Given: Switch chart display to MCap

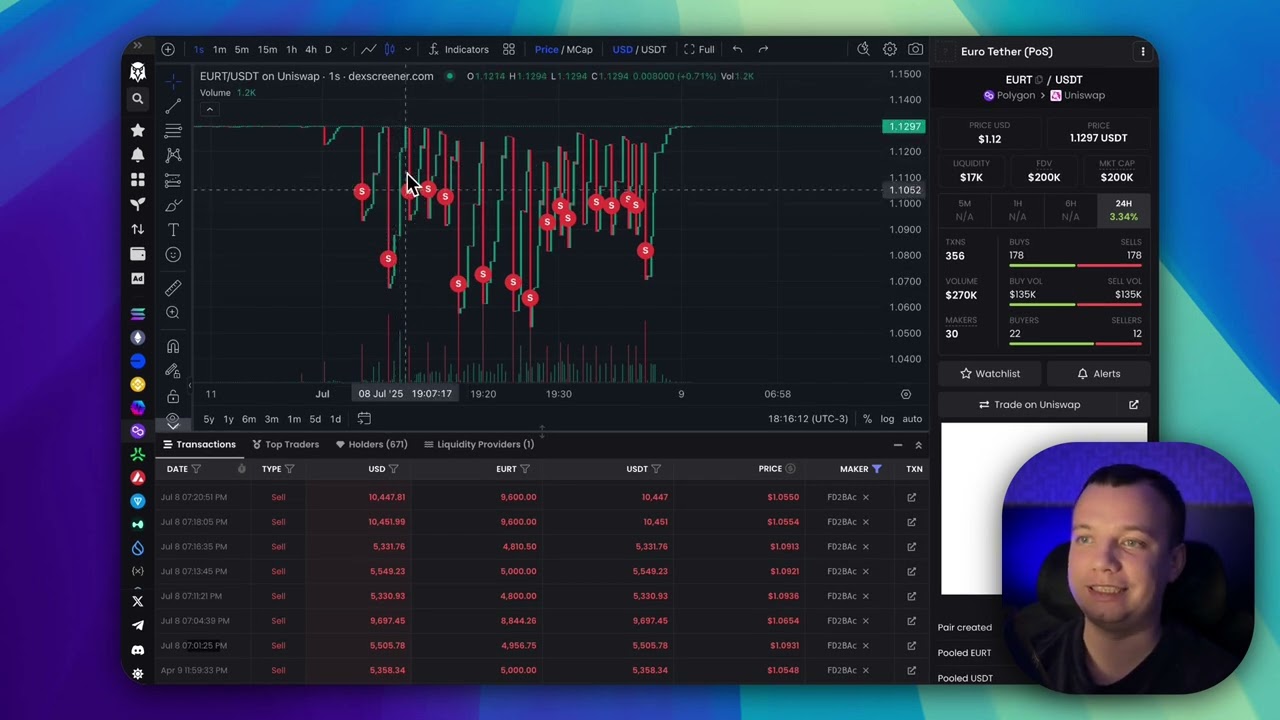Looking at the screenshot, I should coord(580,49).
